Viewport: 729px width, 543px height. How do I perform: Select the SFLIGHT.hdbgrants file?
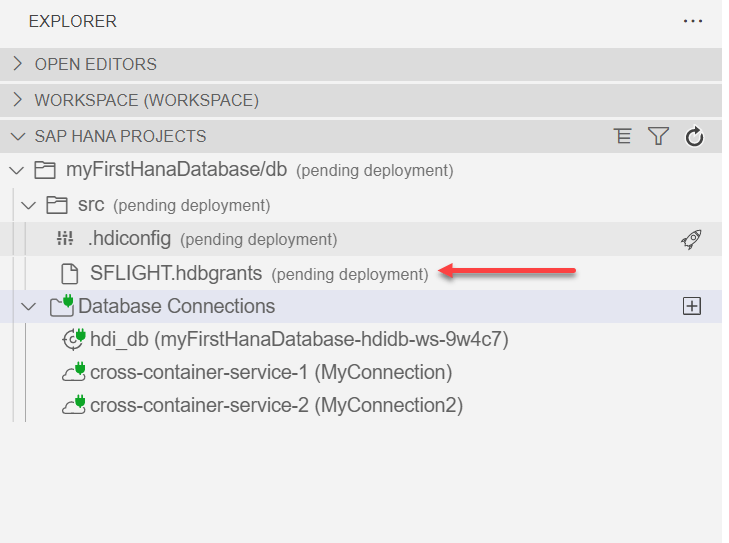176,273
